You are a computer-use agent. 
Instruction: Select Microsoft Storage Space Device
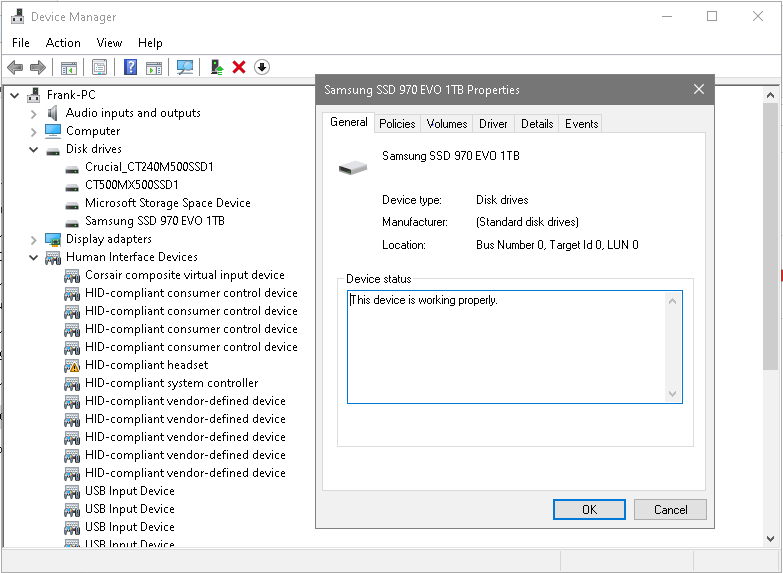(167, 203)
